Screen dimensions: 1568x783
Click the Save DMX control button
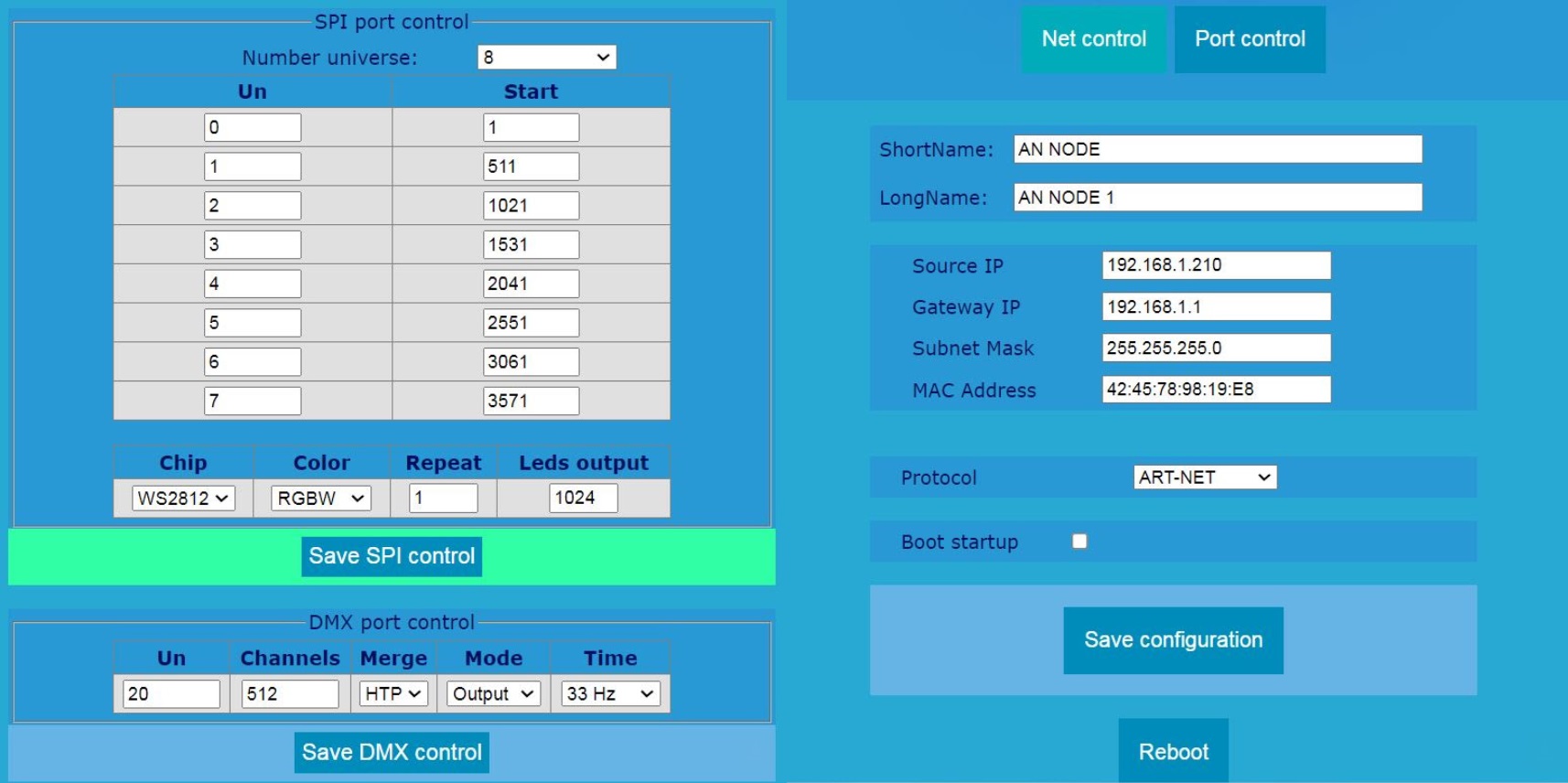[x=392, y=752]
